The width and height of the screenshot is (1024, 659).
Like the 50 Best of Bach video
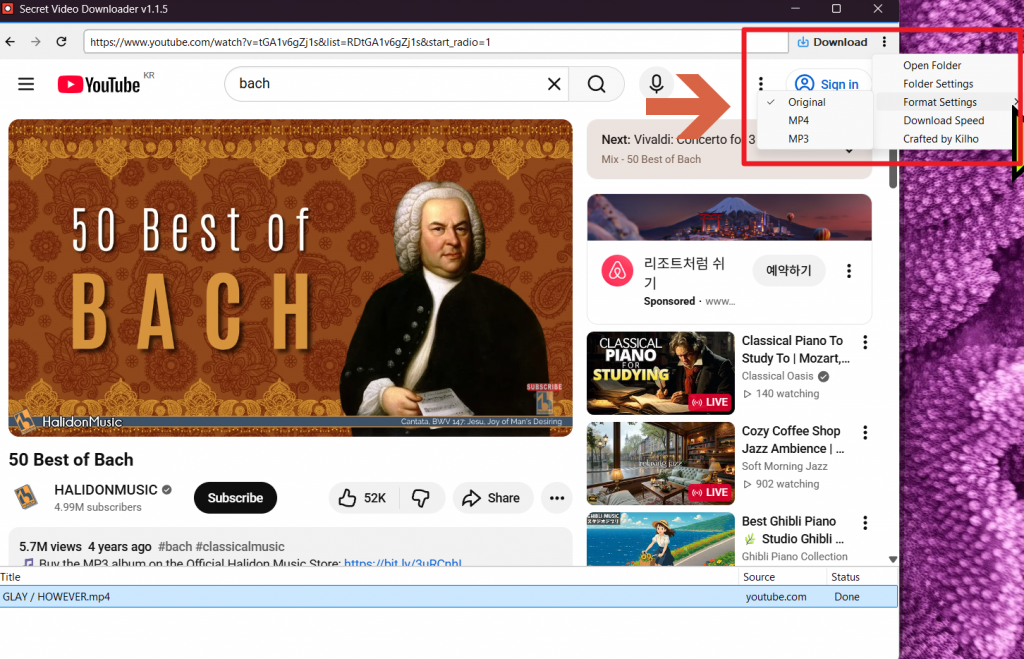point(363,498)
